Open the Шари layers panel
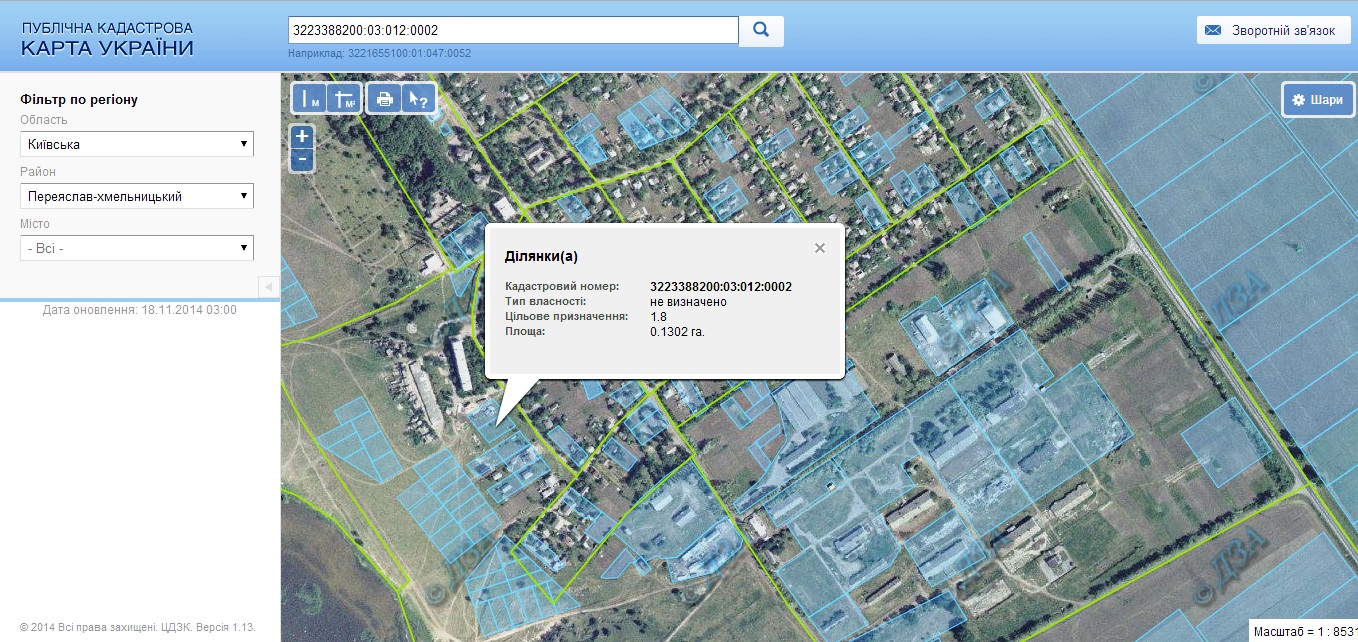The height and width of the screenshot is (642, 1358). pyautogui.click(x=1318, y=100)
